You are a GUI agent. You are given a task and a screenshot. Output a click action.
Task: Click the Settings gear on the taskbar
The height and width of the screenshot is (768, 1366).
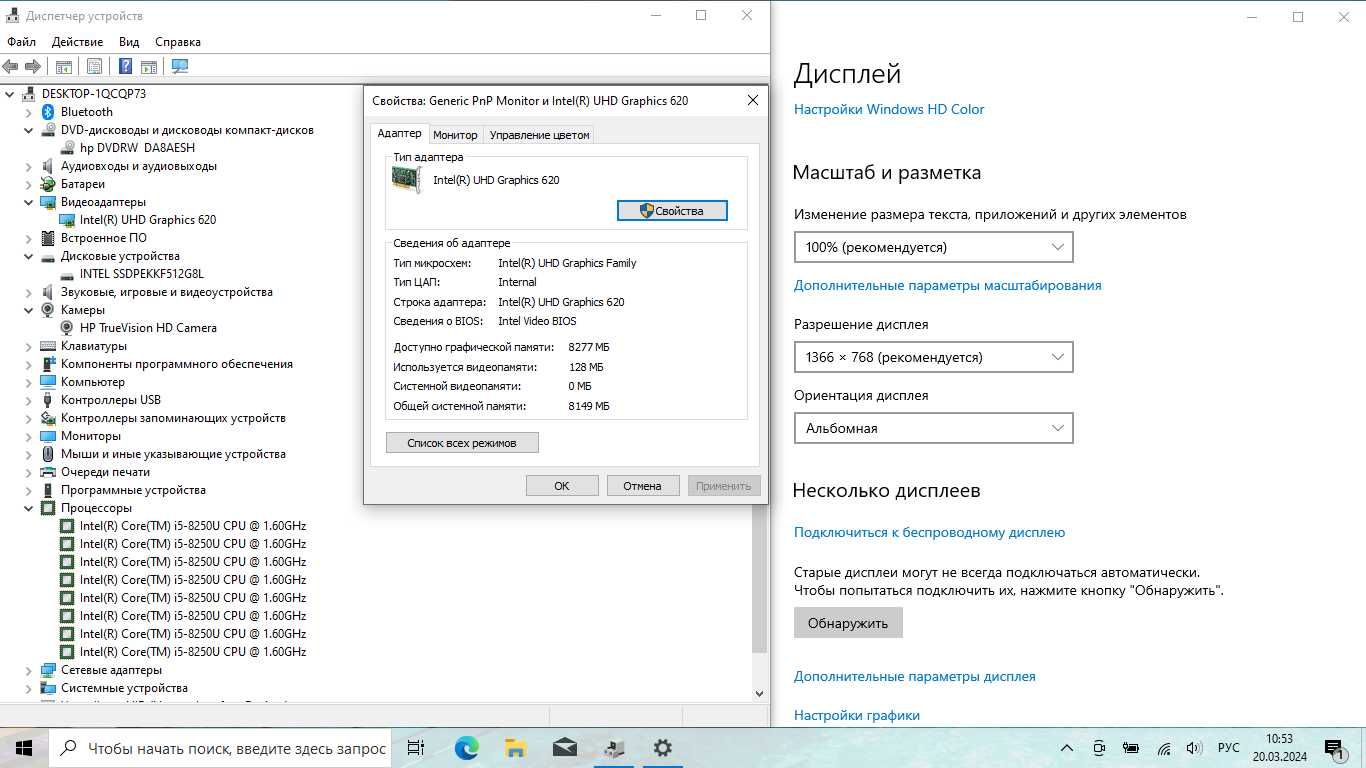point(662,747)
